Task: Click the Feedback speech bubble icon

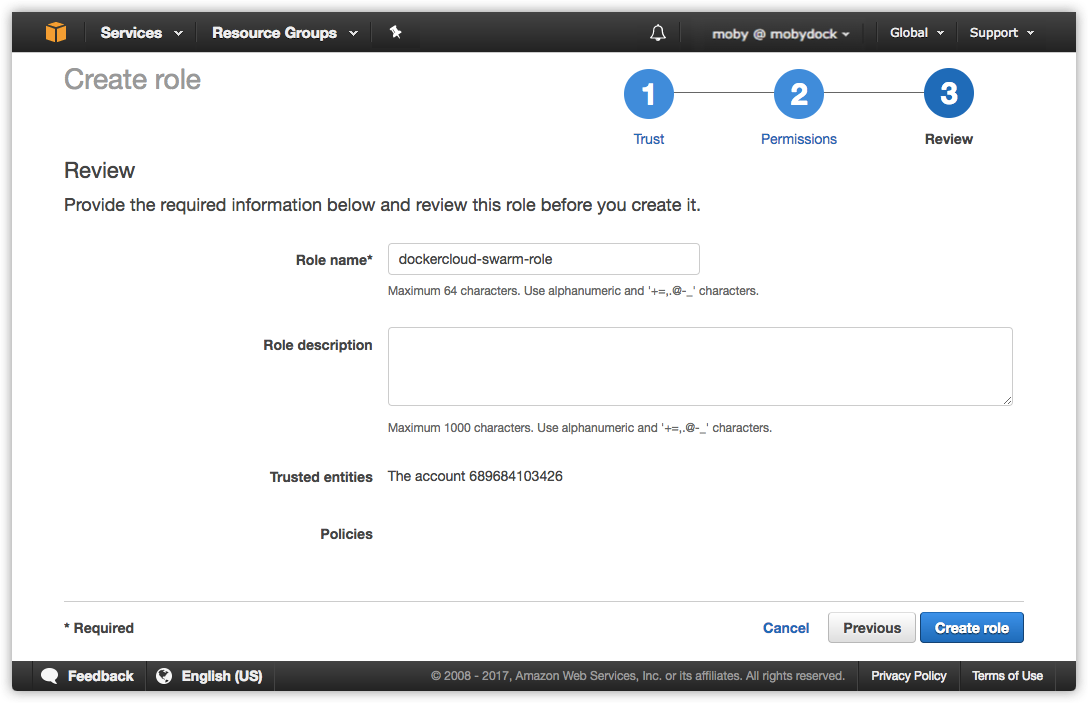Action: tap(51, 676)
